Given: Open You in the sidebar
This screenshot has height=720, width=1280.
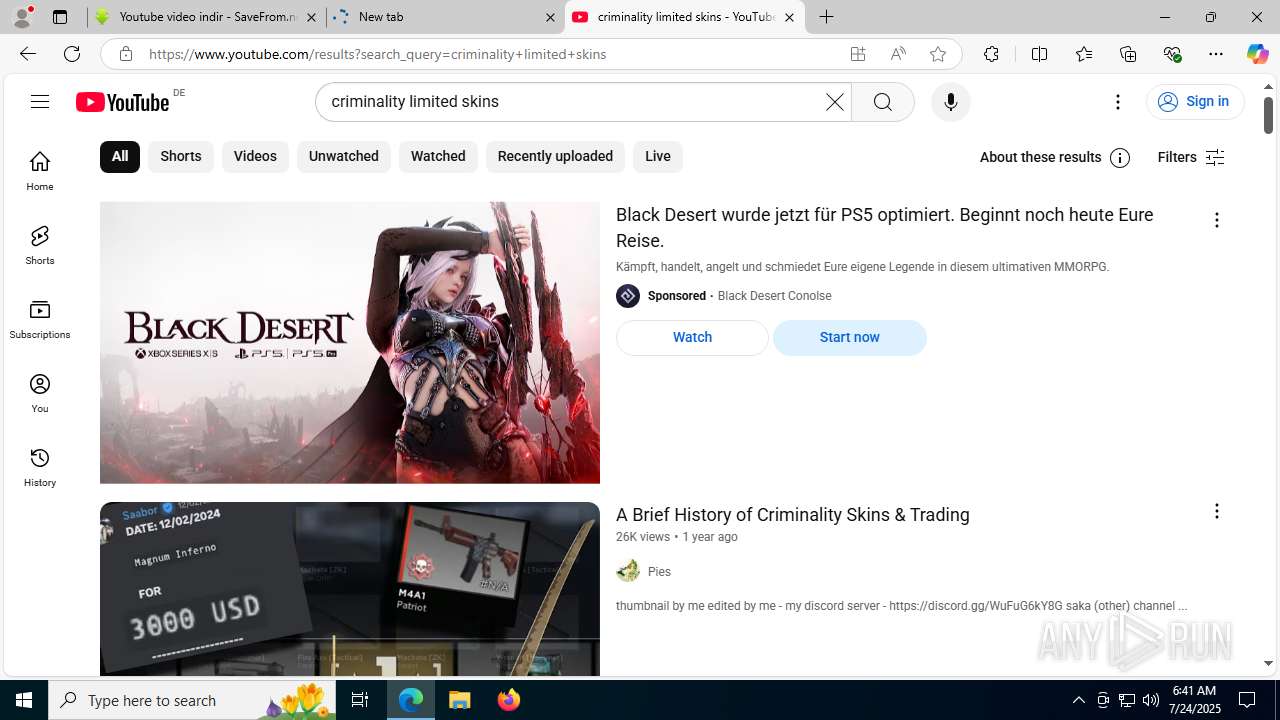Looking at the screenshot, I should 40,393.
